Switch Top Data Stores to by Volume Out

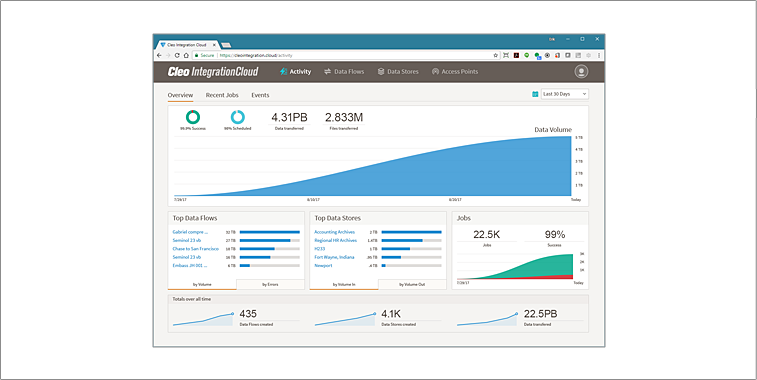coord(412,284)
